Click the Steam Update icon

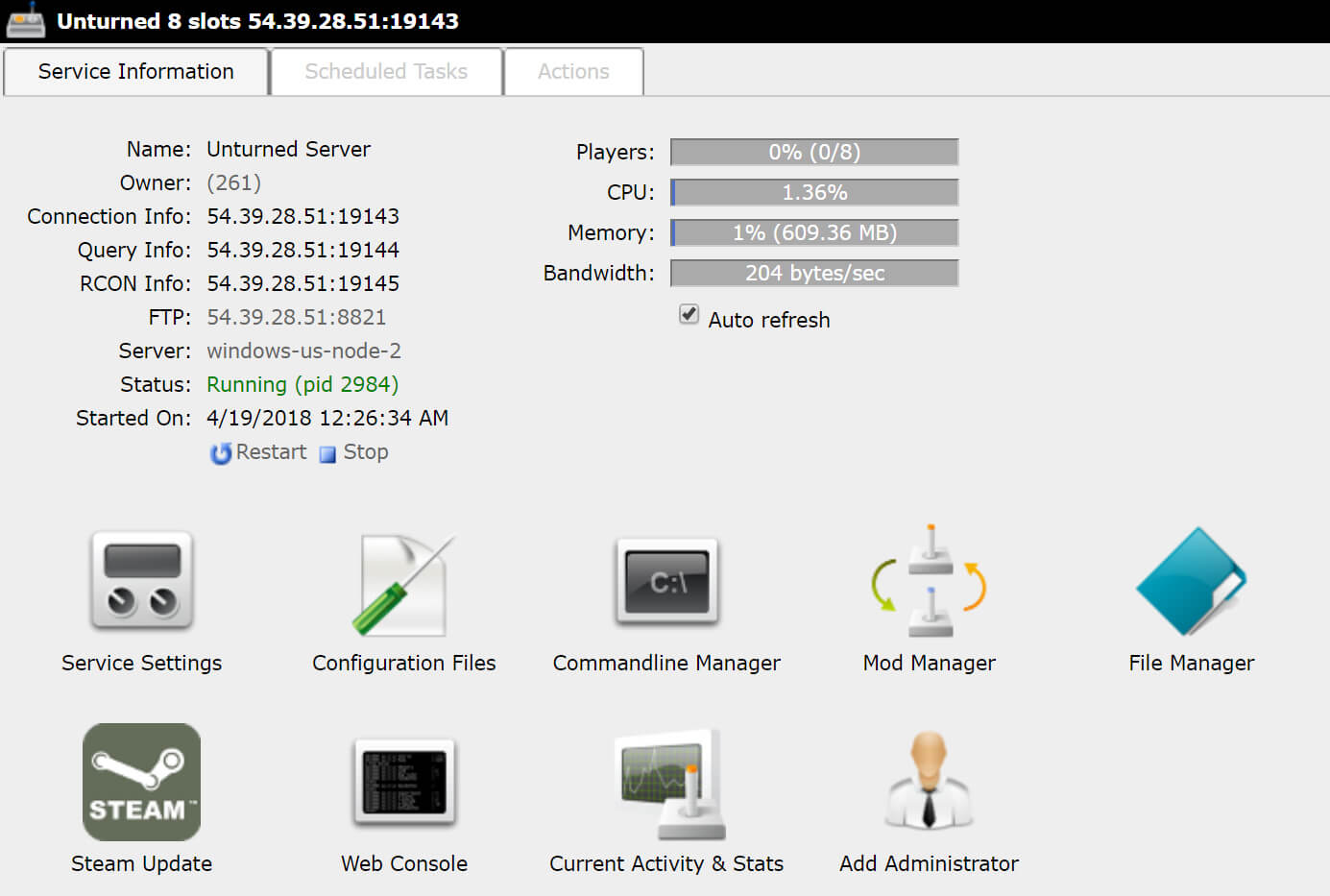point(141,782)
